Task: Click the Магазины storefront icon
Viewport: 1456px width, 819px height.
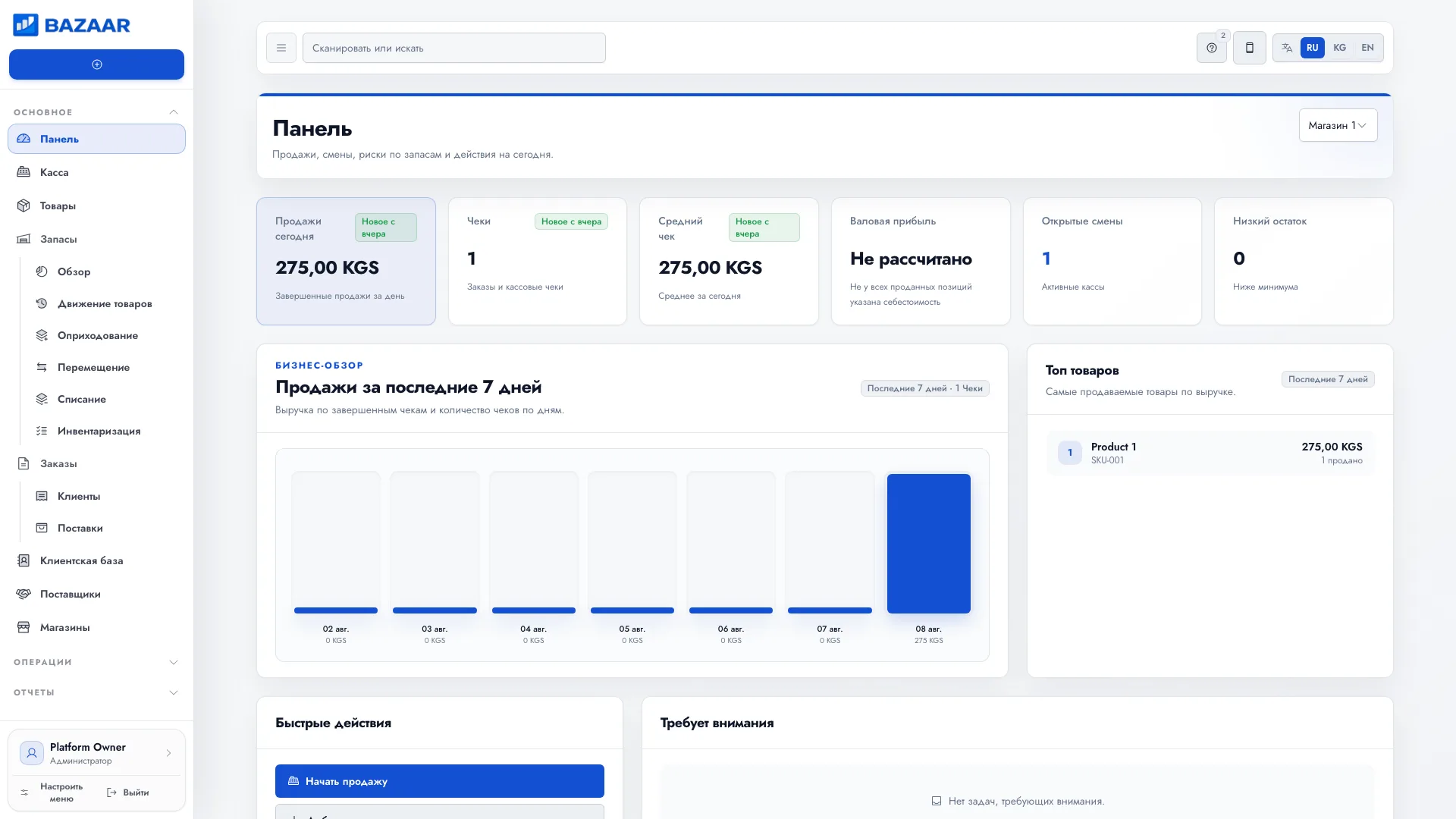Action: (24, 627)
